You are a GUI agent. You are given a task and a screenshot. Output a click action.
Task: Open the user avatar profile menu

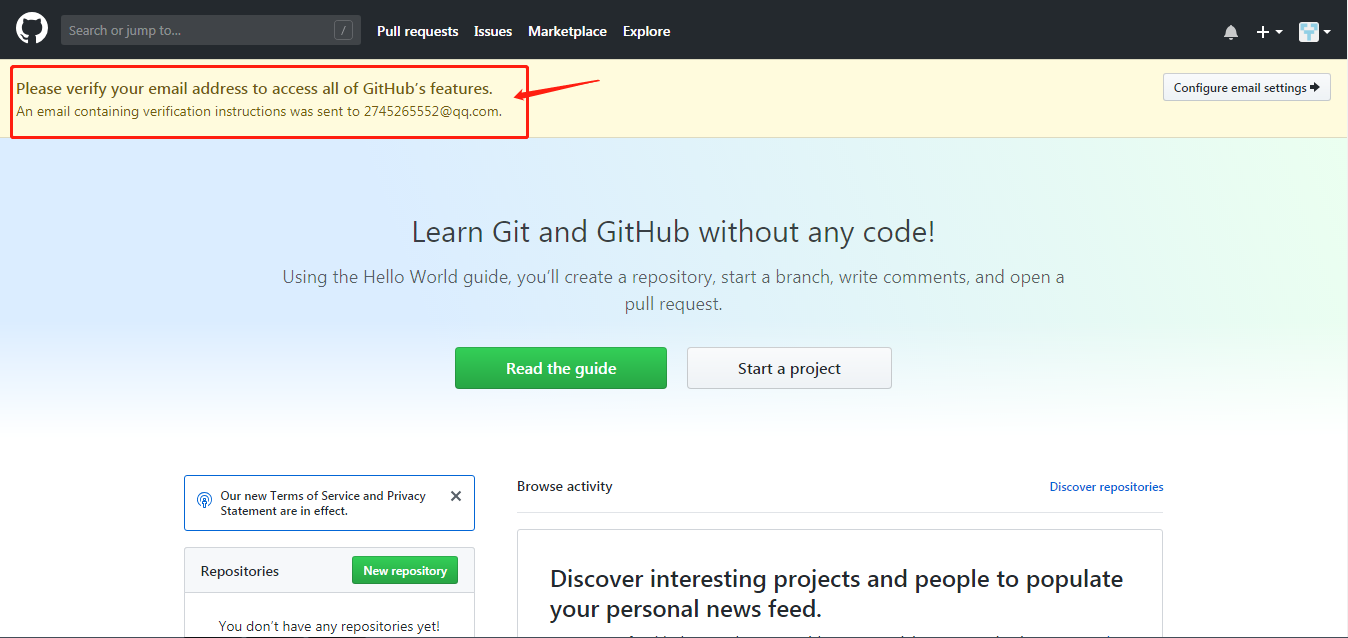(x=1314, y=32)
